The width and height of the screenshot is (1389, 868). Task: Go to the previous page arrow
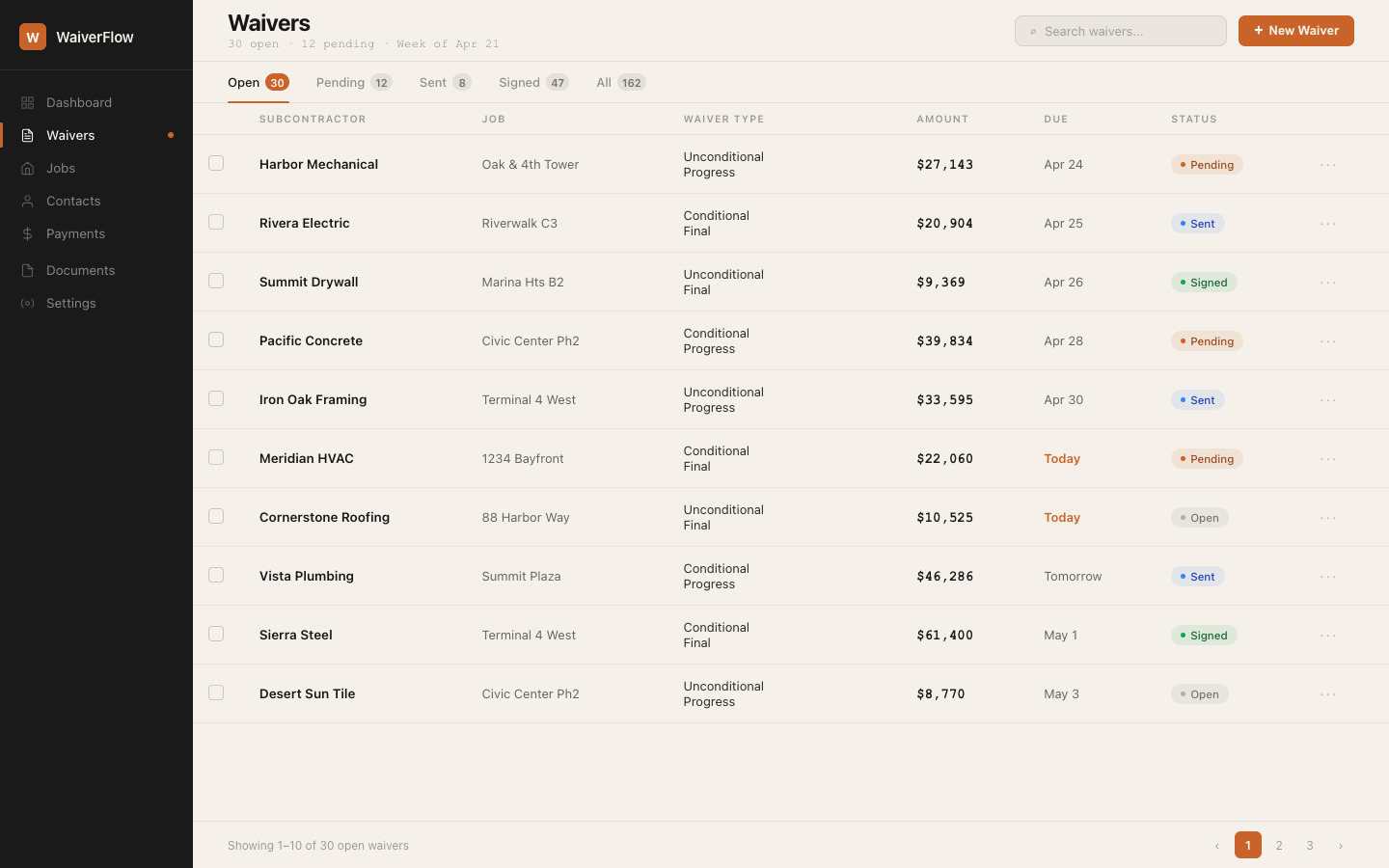pos(1217,846)
